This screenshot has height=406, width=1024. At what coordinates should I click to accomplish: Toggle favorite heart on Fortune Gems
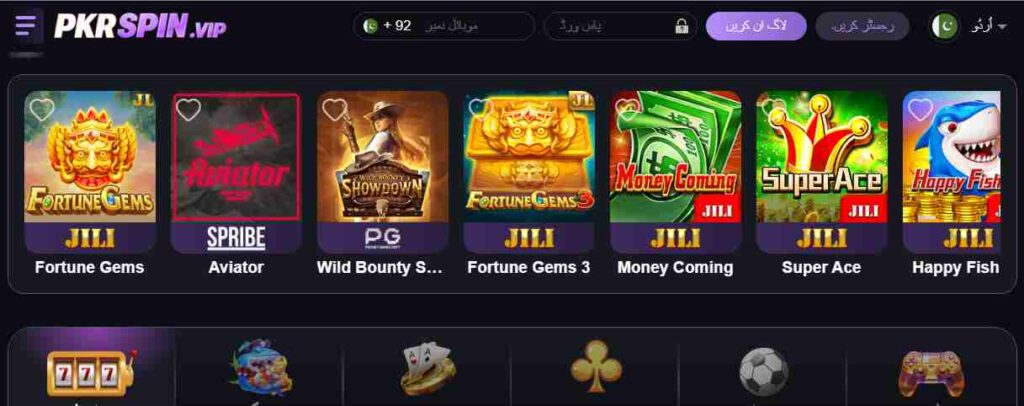[42, 109]
